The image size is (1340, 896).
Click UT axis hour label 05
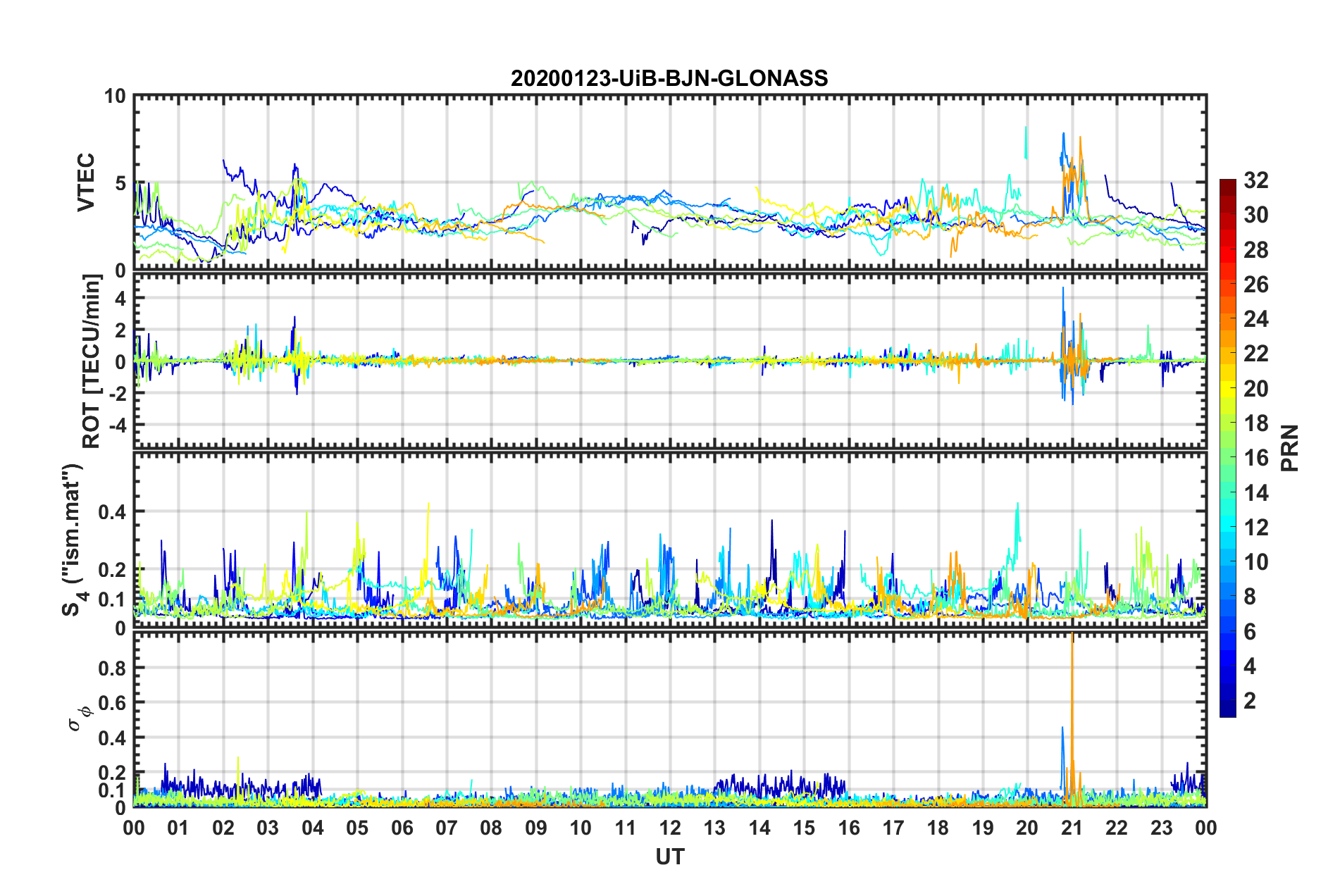pos(357,828)
